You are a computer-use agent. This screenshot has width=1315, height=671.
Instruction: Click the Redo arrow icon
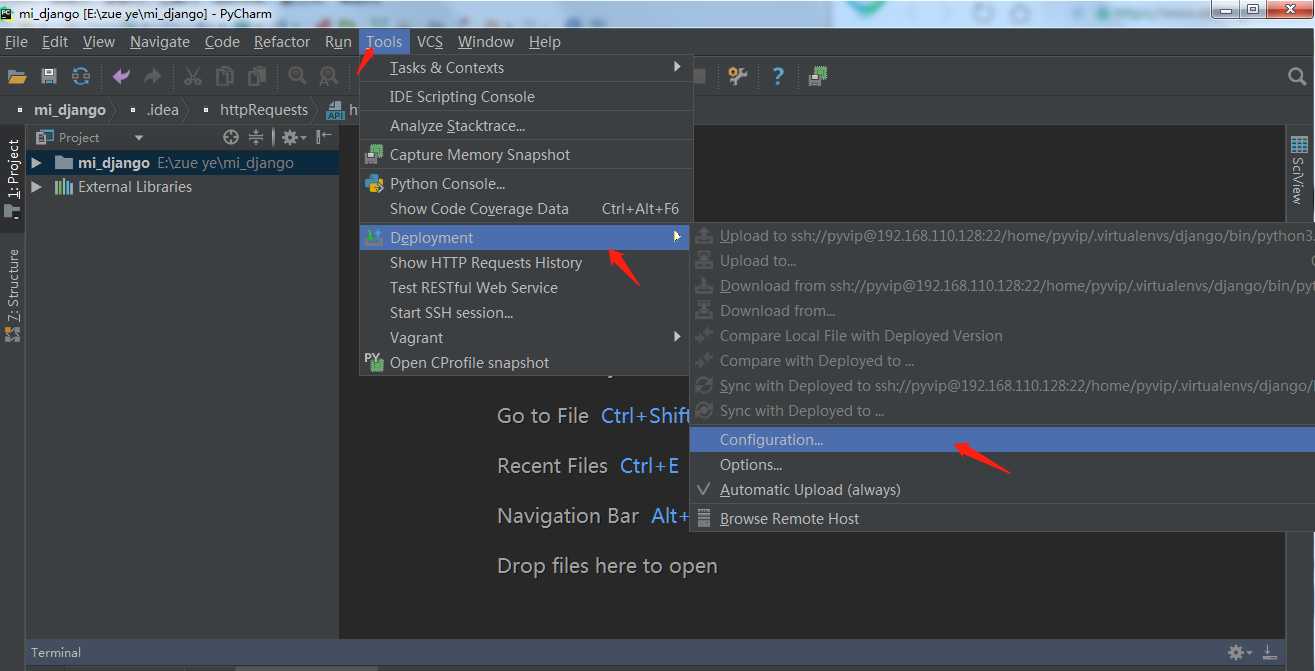tap(153, 76)
